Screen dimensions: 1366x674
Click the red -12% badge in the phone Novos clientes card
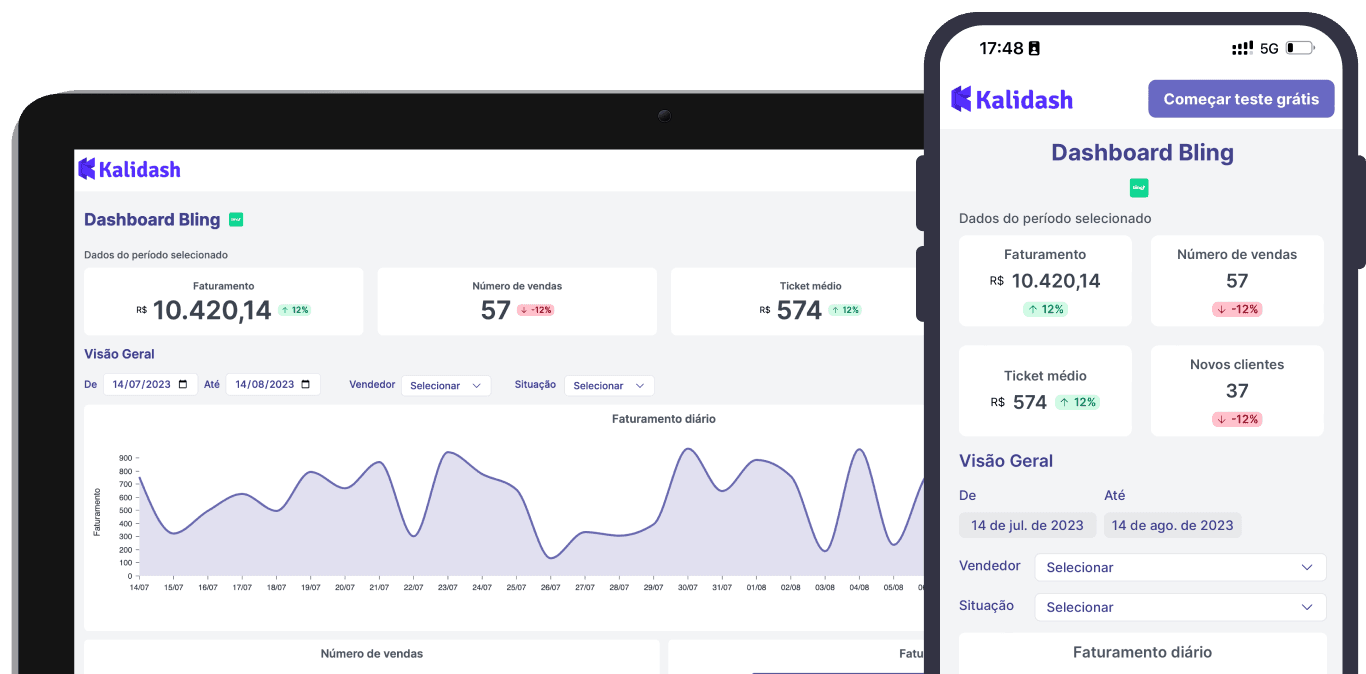tap(1237, 419)
